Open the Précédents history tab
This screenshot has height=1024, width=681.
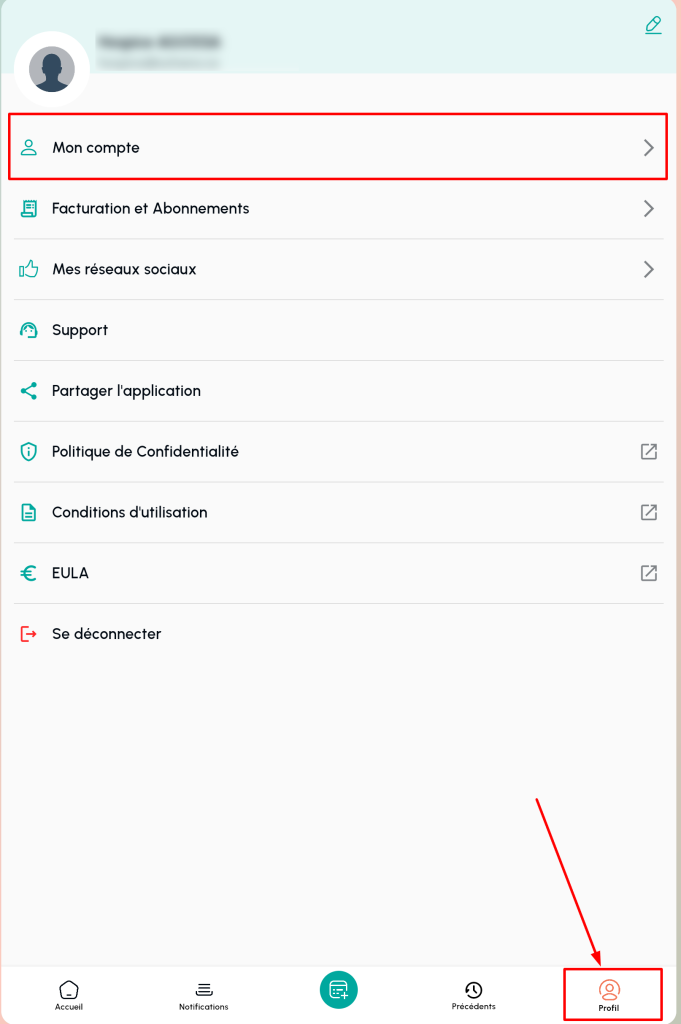[473, 994]
